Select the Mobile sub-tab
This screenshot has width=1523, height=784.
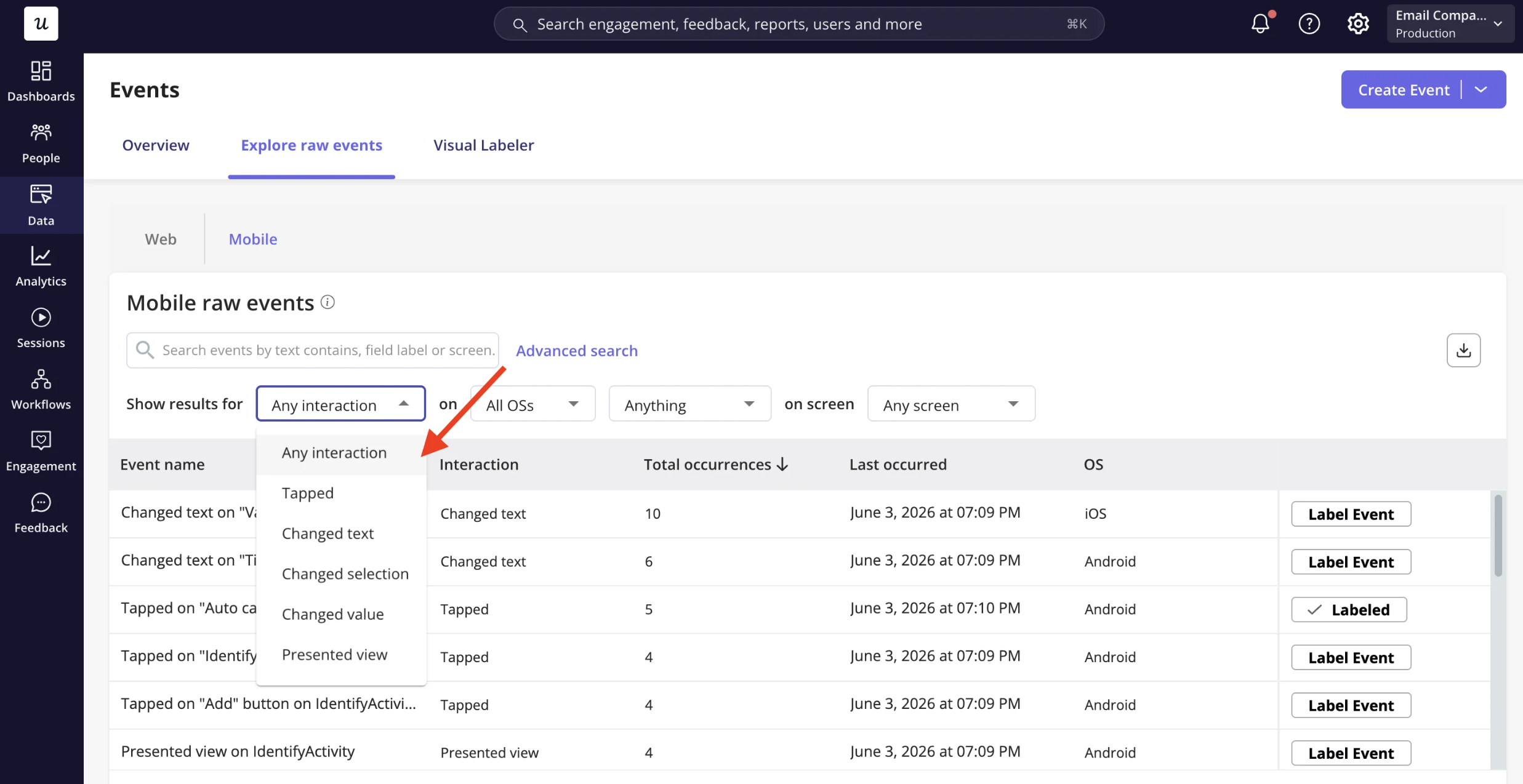[x=253, y=239]
